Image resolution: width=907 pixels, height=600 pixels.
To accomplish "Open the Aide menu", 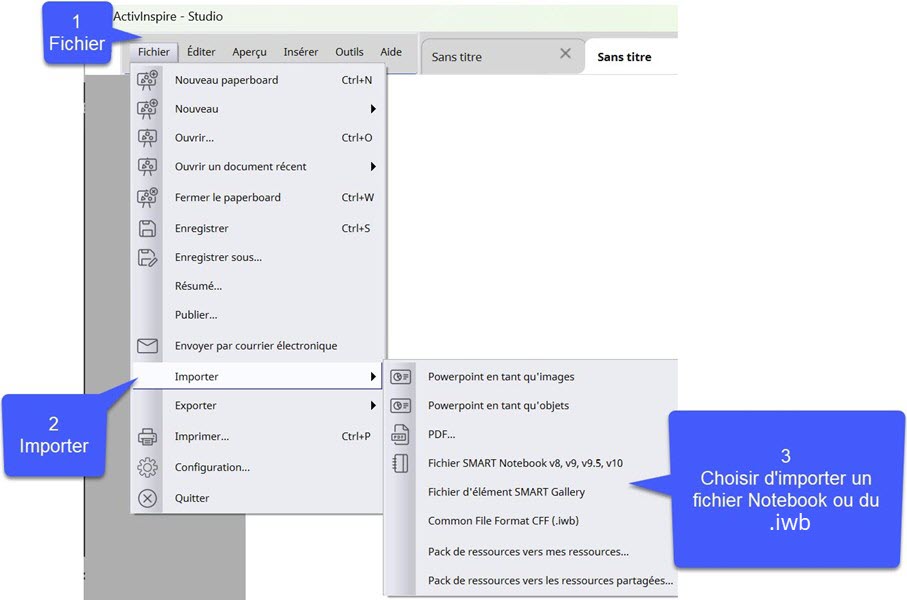I will pos(391,52).
